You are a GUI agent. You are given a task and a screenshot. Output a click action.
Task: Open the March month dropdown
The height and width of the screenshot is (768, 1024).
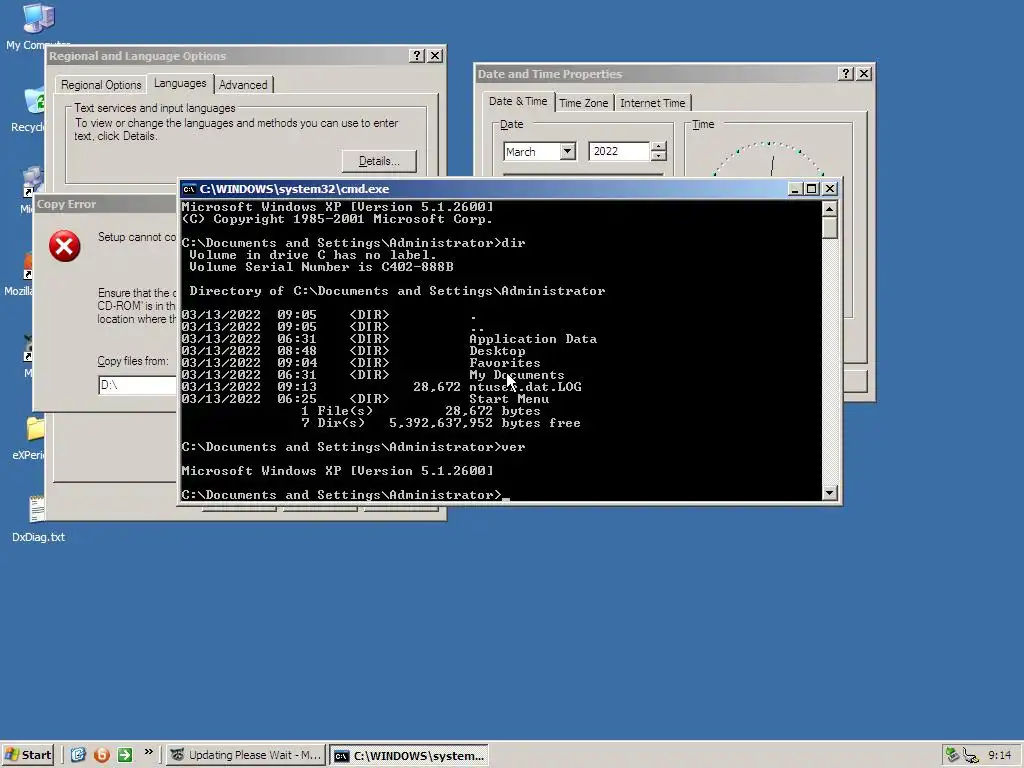tap(568, 152)
